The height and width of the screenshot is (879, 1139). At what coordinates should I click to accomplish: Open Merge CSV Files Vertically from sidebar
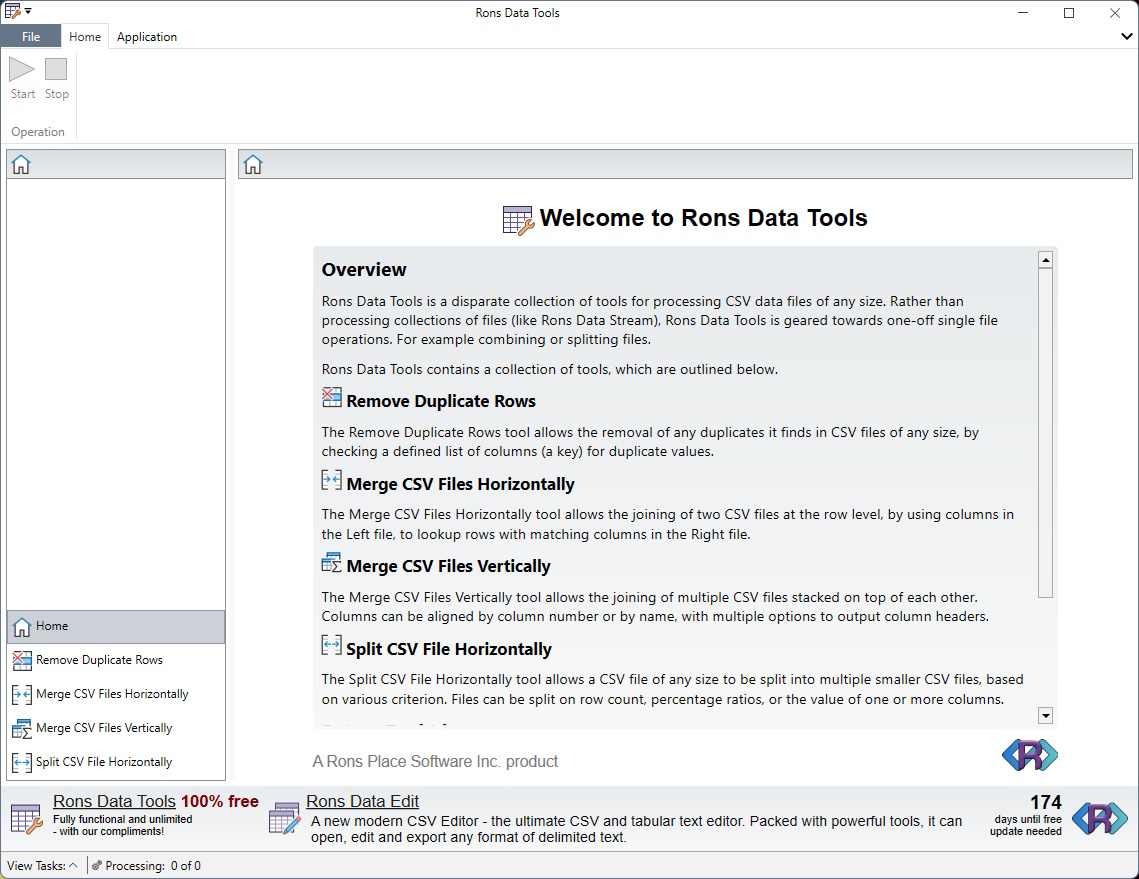click(x=104, y=728)
